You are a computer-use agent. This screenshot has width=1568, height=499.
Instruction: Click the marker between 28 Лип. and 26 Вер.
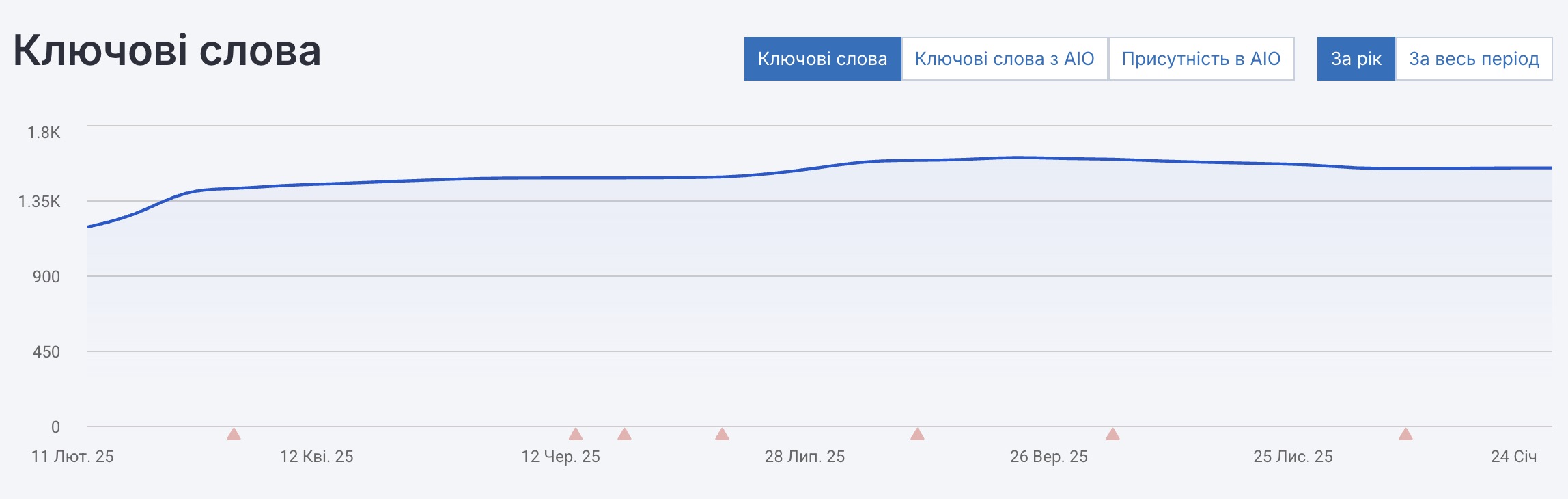917,434
